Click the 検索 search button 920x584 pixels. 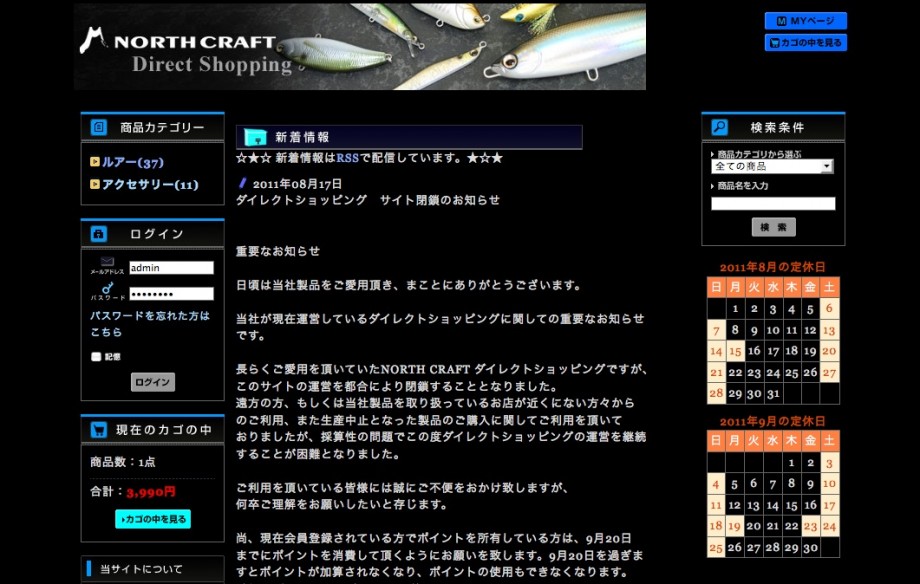773,227
